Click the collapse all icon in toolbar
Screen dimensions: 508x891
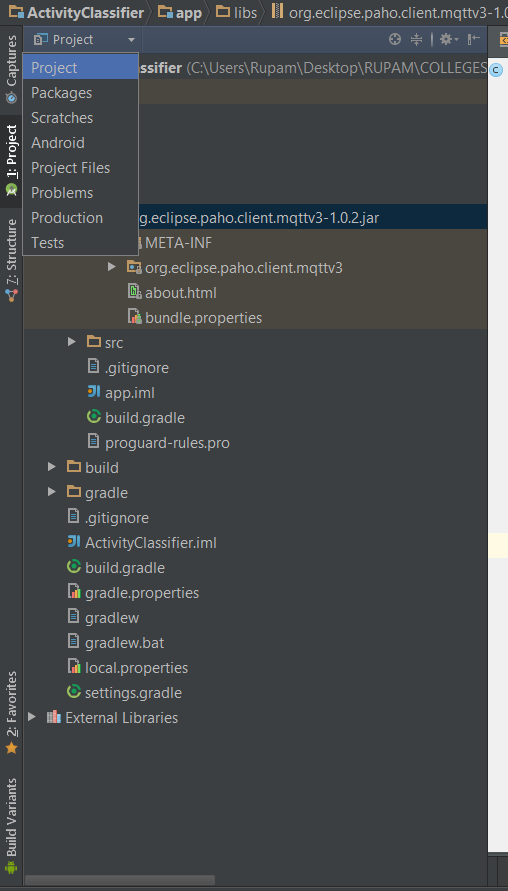(417, 39)
